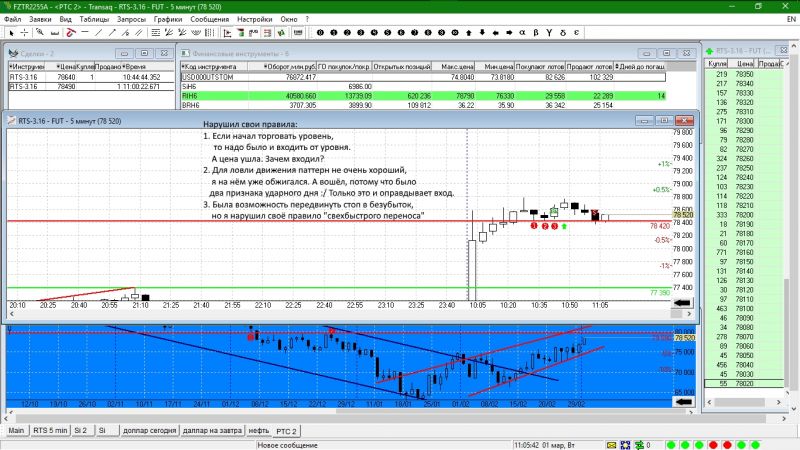Viewport: 800px width, 450px height.
Task: Open the даллар на завтра tab
Action: tap(212, 431)
